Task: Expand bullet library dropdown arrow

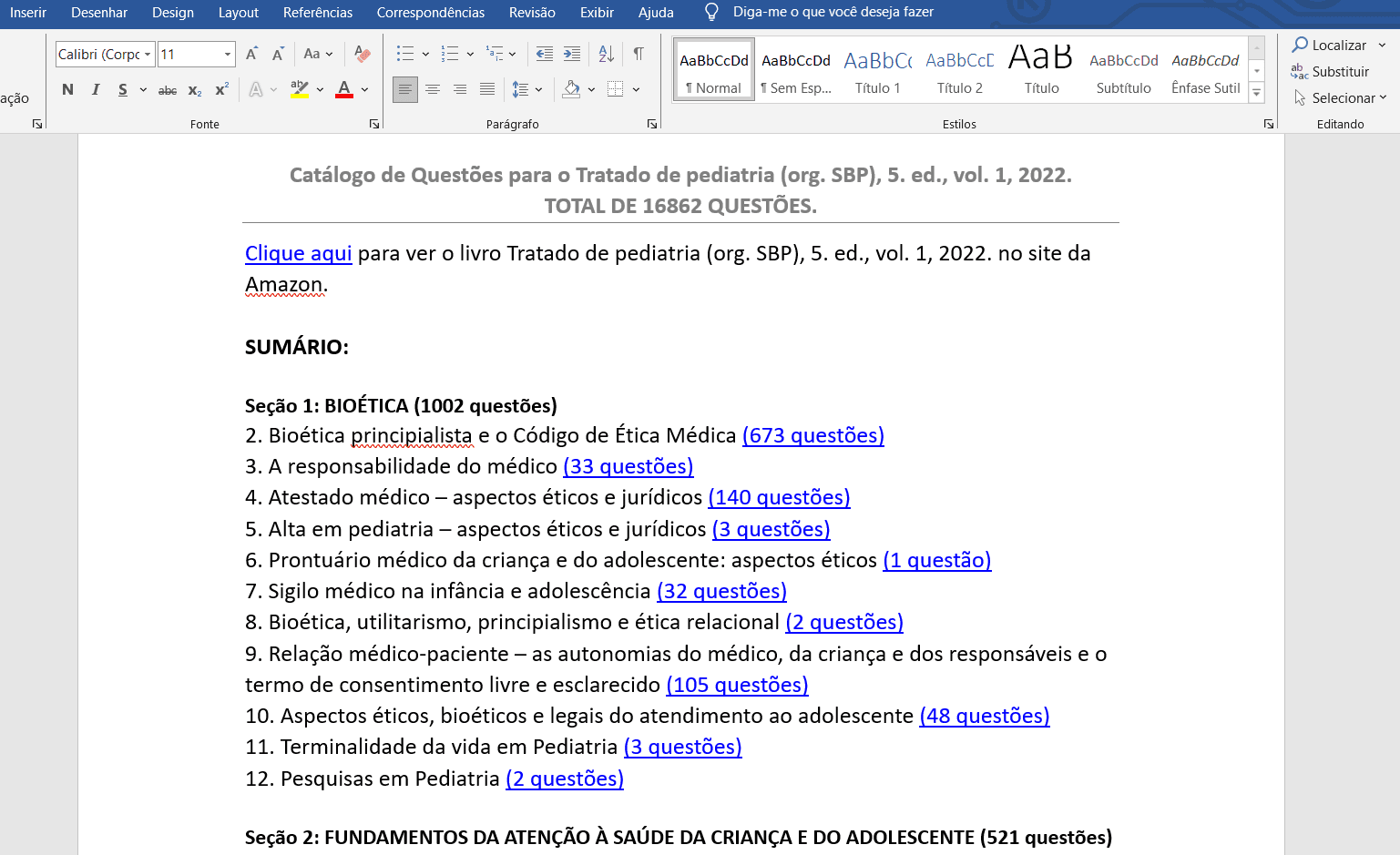Action: point(425,55)
